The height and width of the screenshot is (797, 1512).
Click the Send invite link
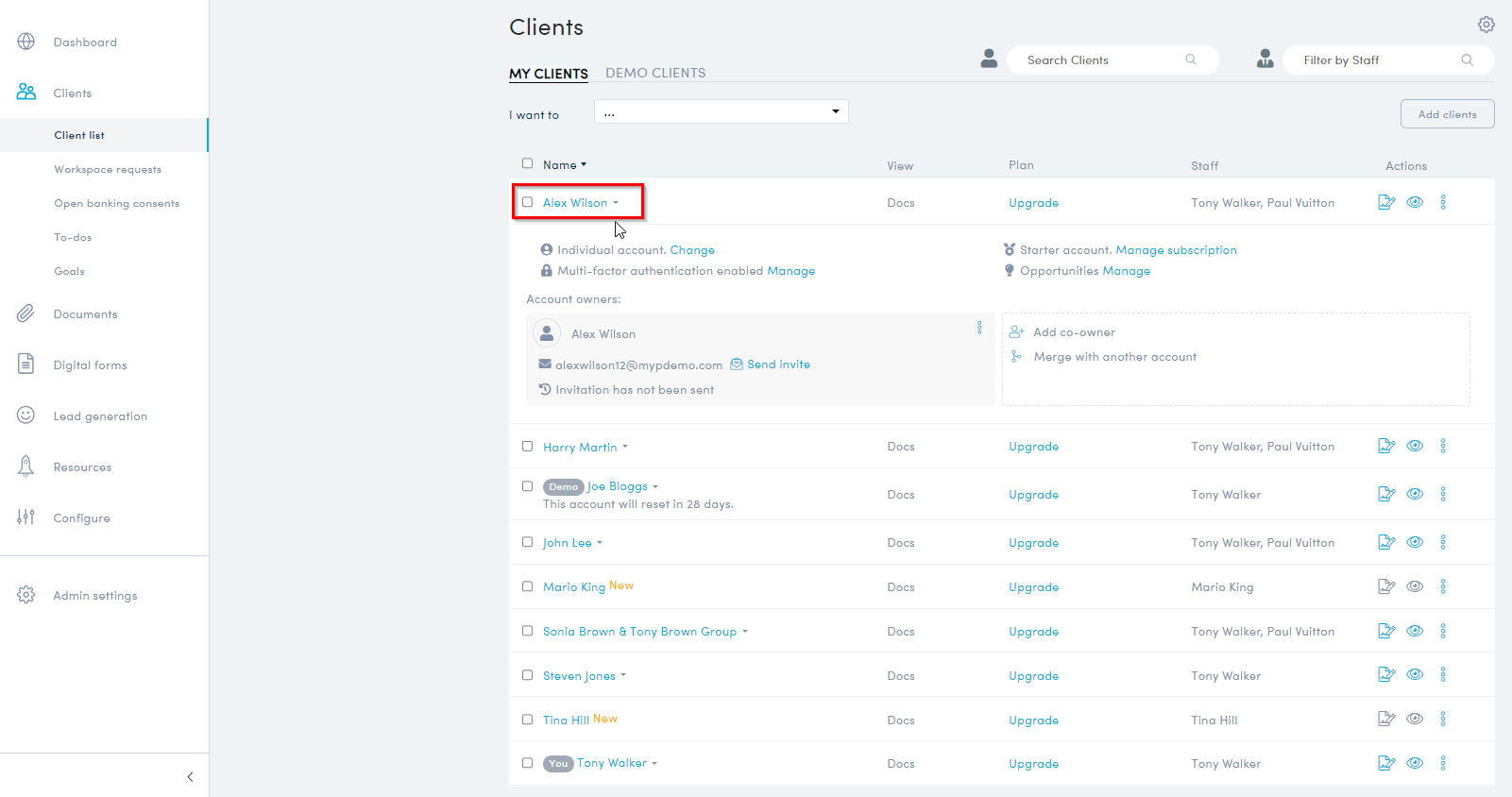click(x=777, y=365)
